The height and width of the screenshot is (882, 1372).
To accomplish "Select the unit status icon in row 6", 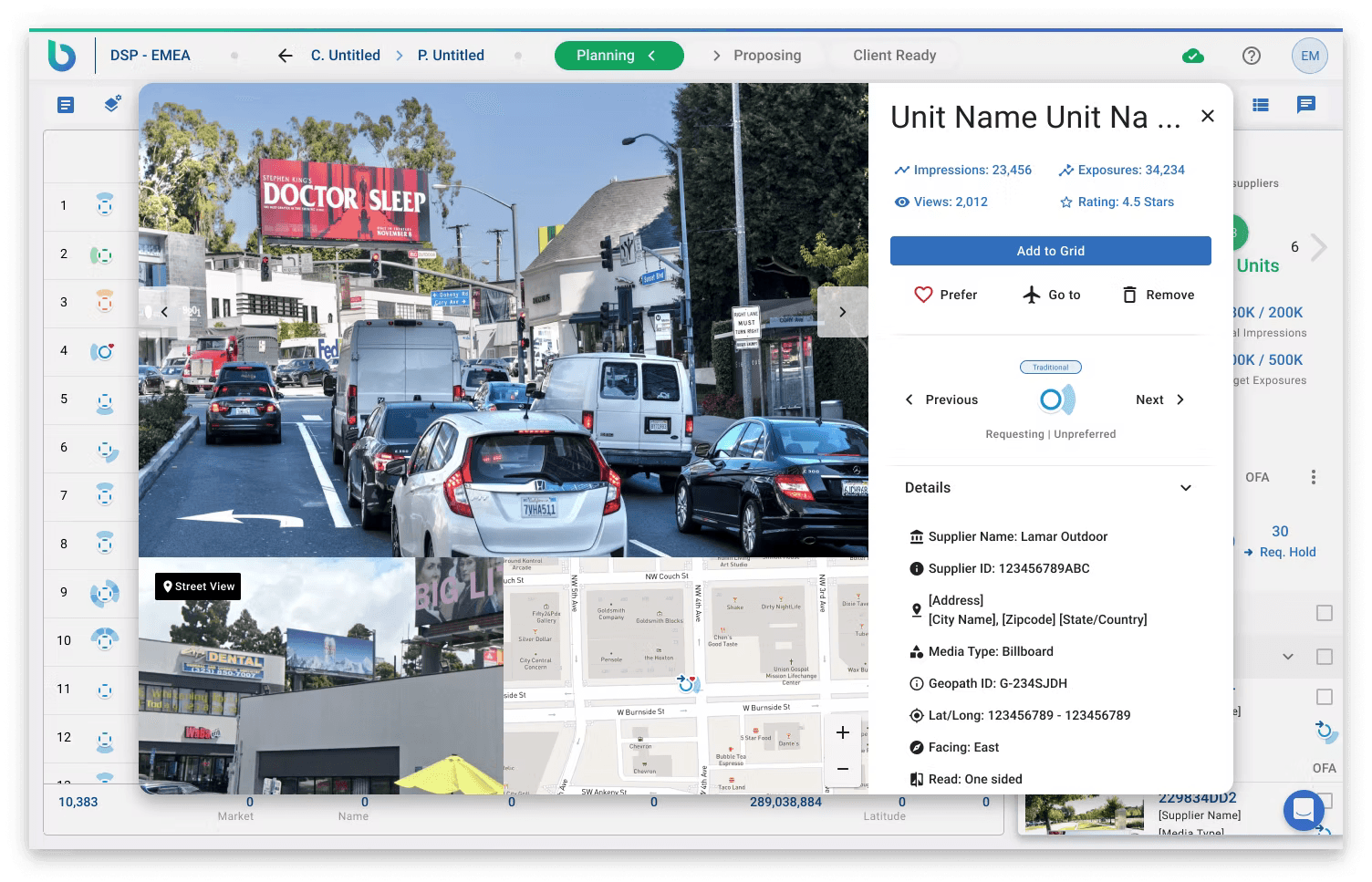I will tap(107, 449).
